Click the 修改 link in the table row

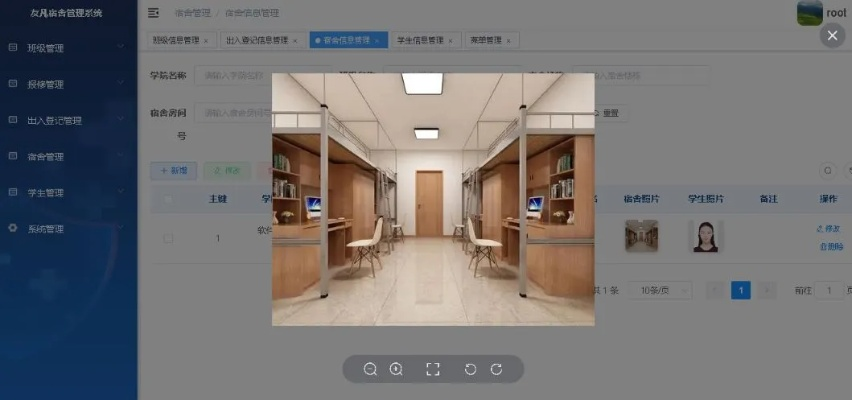[830, 229]
